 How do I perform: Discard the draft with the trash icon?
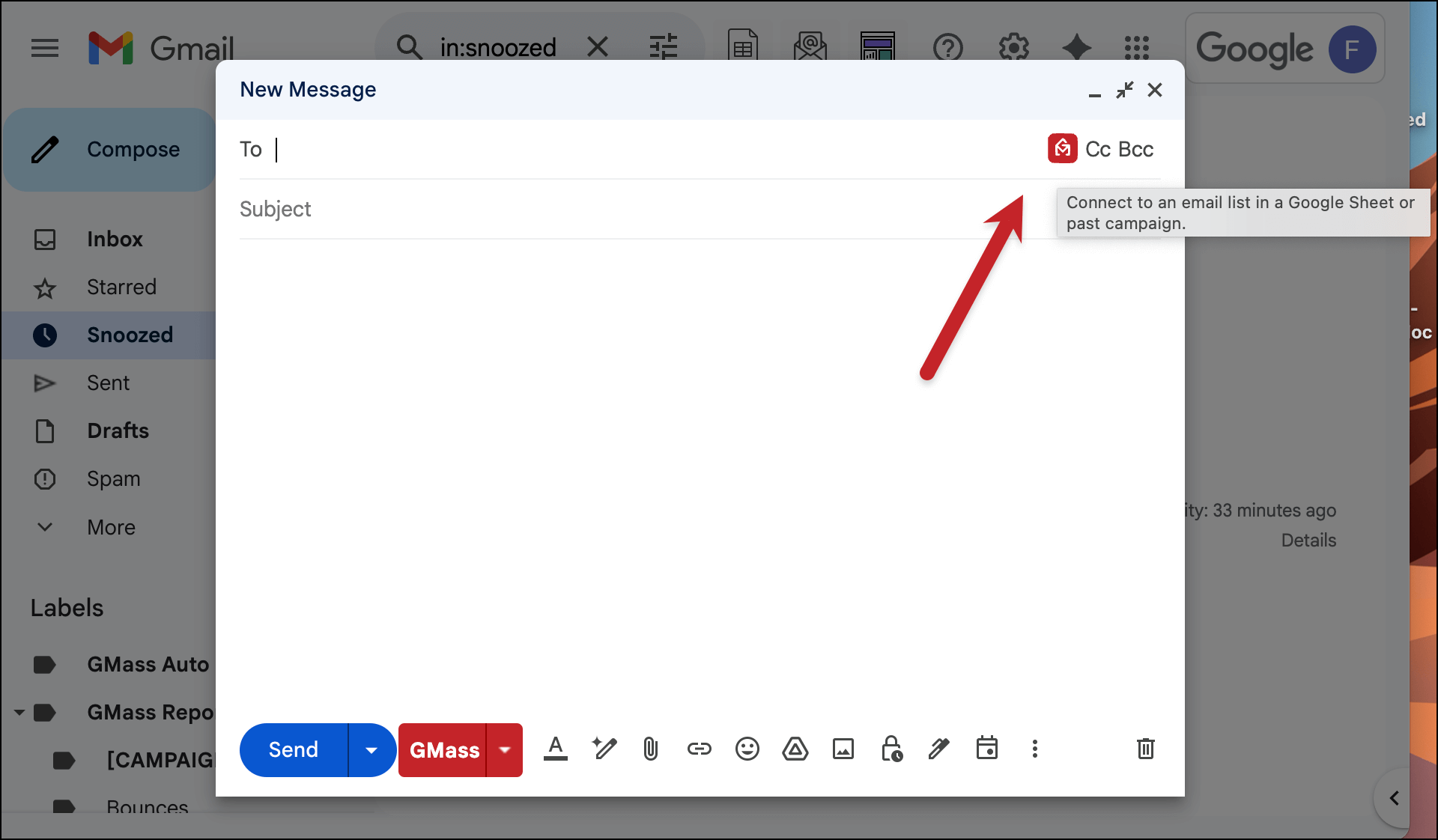click(x=1146, y=749)
